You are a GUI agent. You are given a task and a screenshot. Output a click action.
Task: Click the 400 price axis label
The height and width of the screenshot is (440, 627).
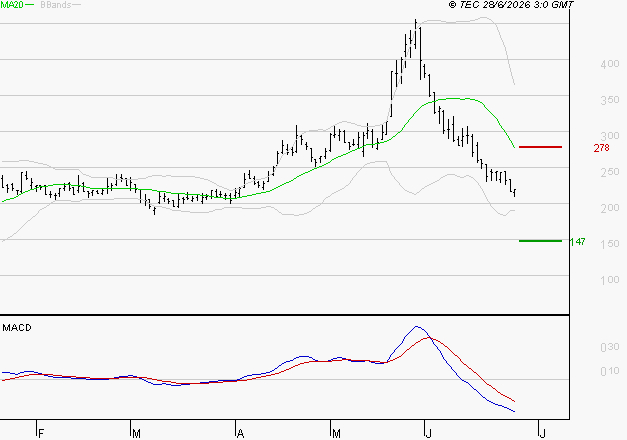[610, 64]
